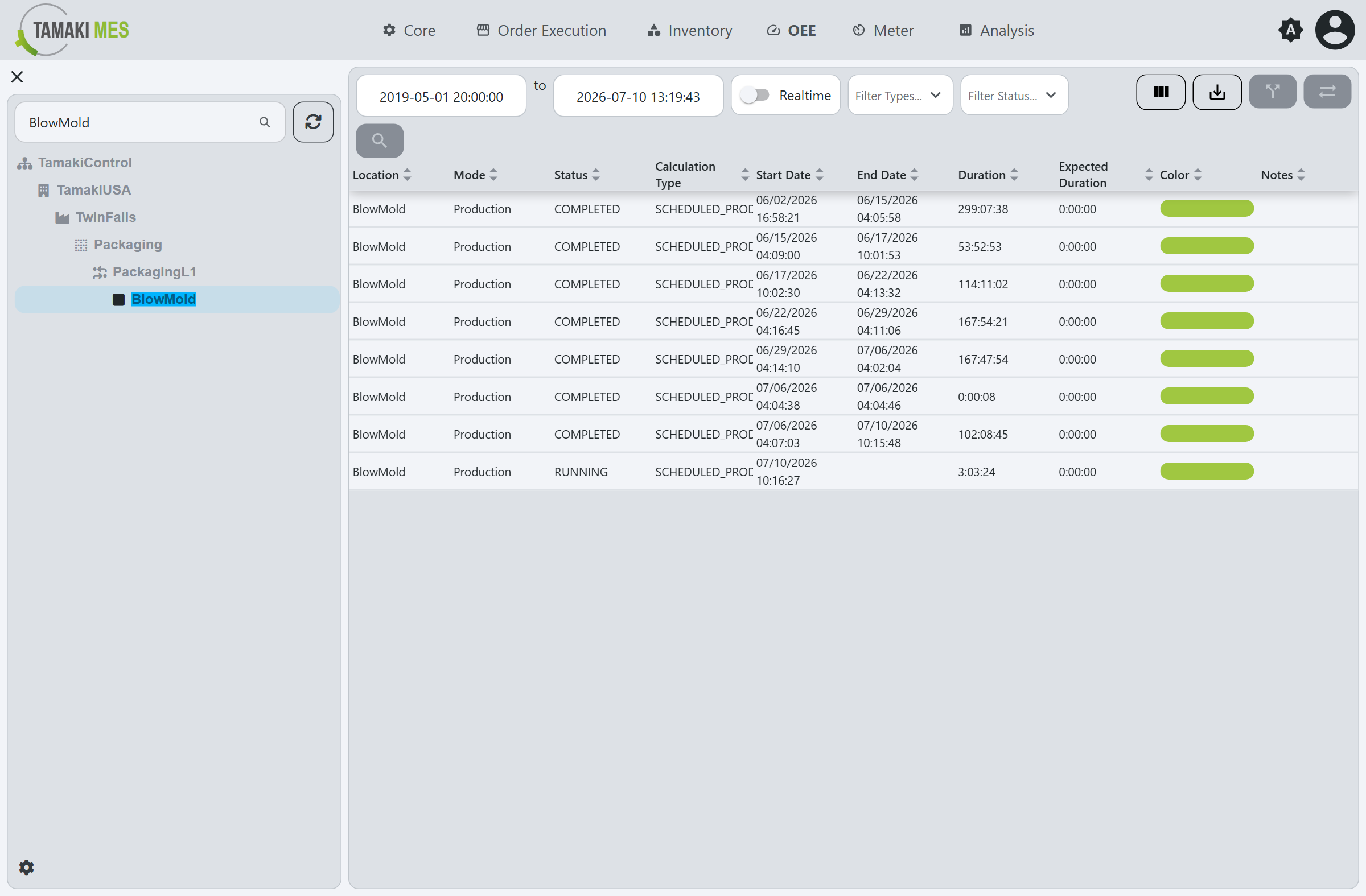Sort by Start Date column arrows
Viewport: 1366px width, 896px height.
click(819, 175)
